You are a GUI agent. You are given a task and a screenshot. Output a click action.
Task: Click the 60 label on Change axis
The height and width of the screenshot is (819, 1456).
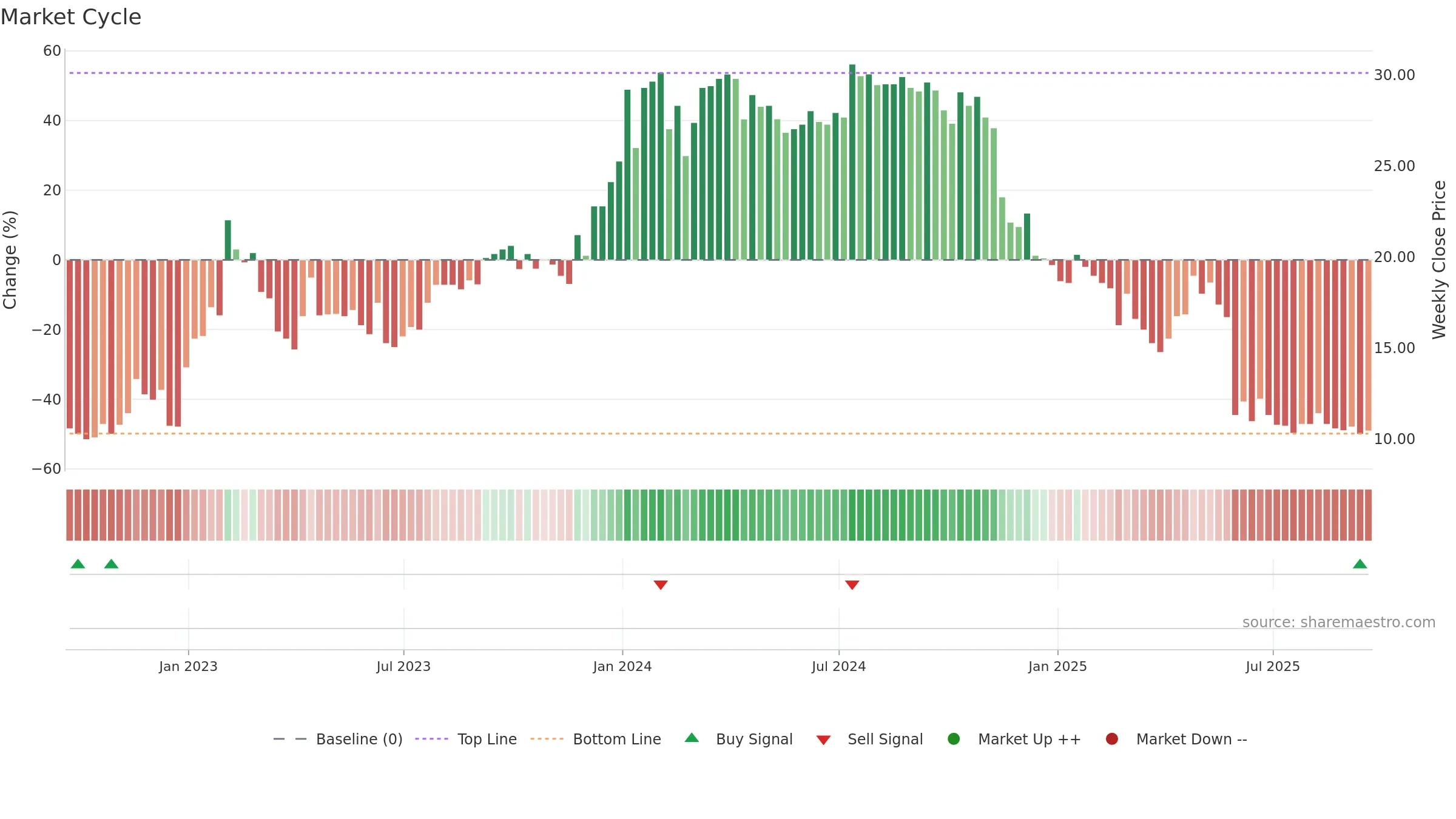pyautogui.click(x=52, y=51)
